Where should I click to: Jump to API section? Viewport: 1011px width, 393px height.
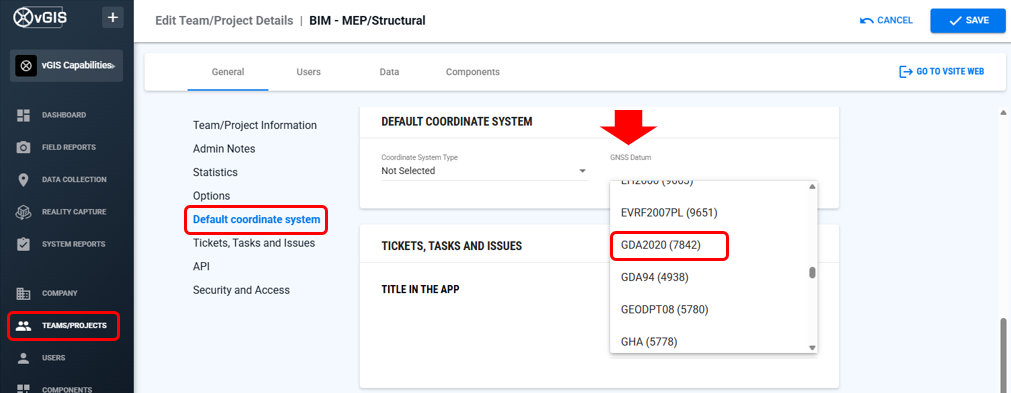point(201,266)
